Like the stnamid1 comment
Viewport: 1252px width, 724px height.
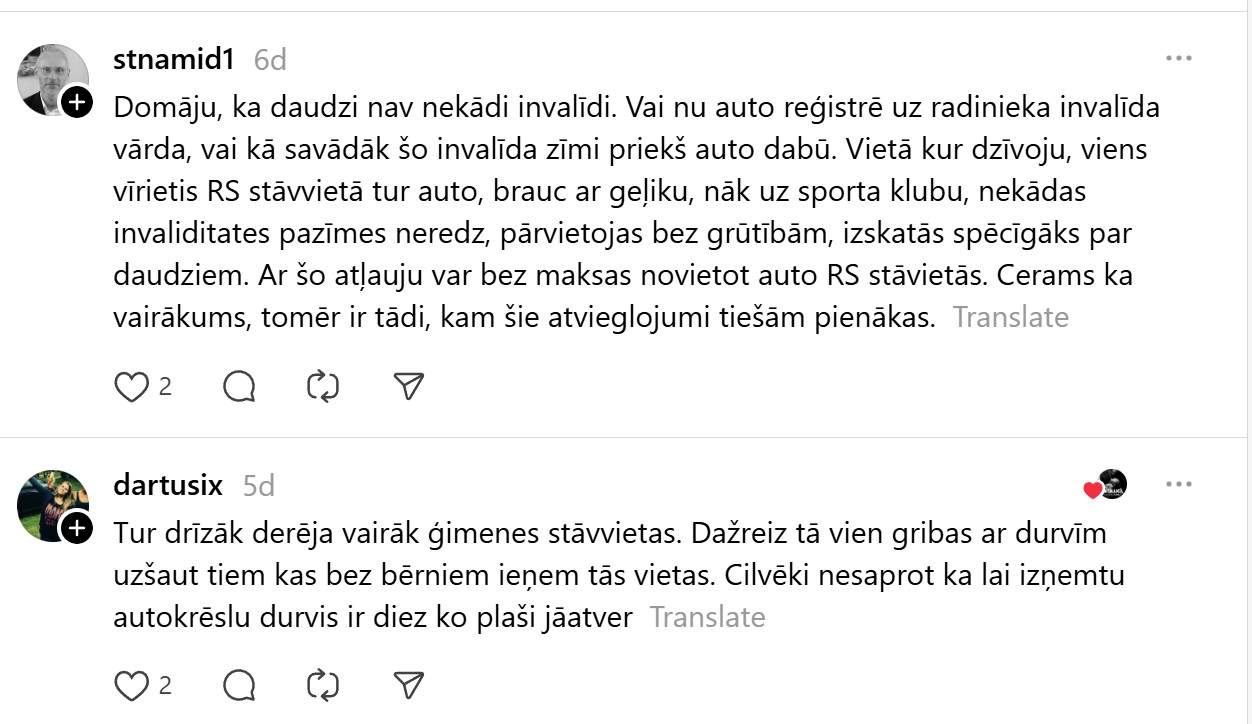click(x=131, y=387)
